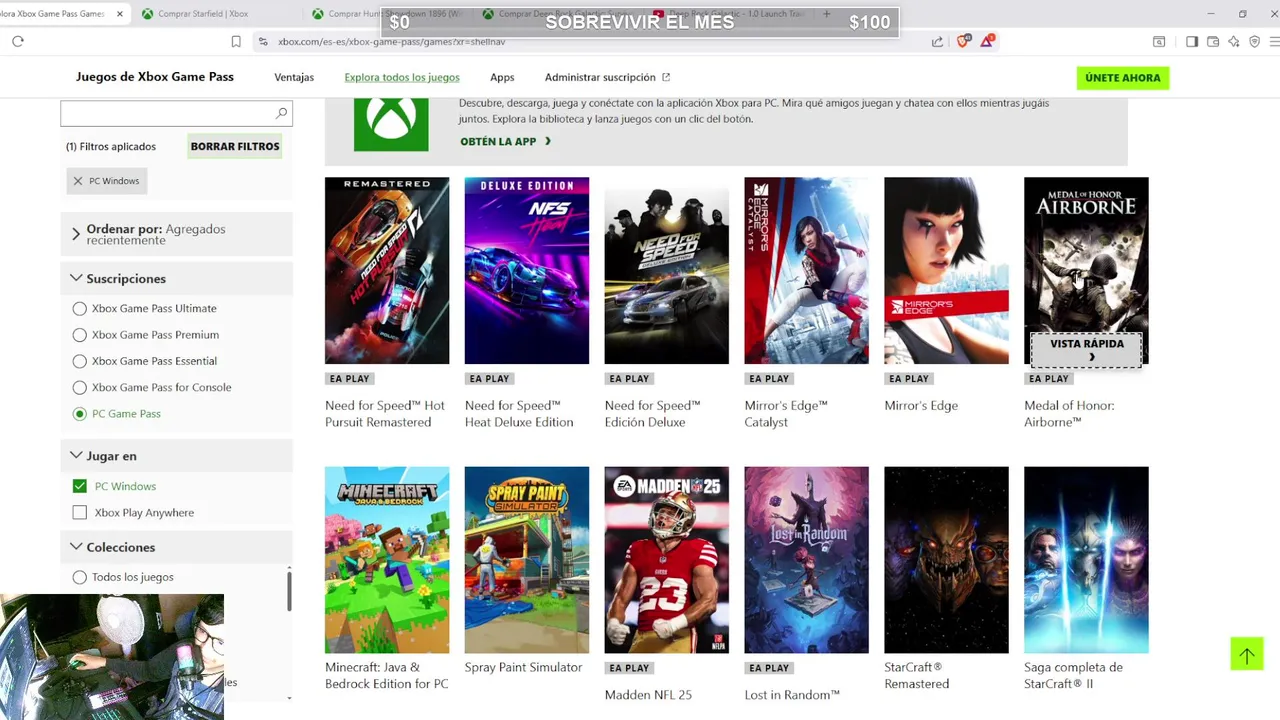The height and width of the screenshot is (720, 1280).
Task: Bookmark this page using the bookmark icon
Action: click(236, 41)
